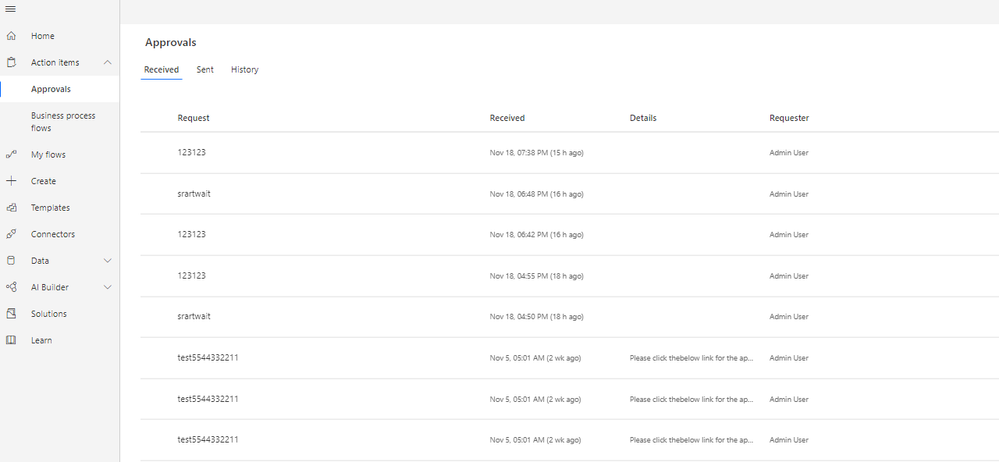Image resolution: width=999 pixels, height=462 pixels.
Task: Collapse the Action items section chevron
Action: click(107, 63)
